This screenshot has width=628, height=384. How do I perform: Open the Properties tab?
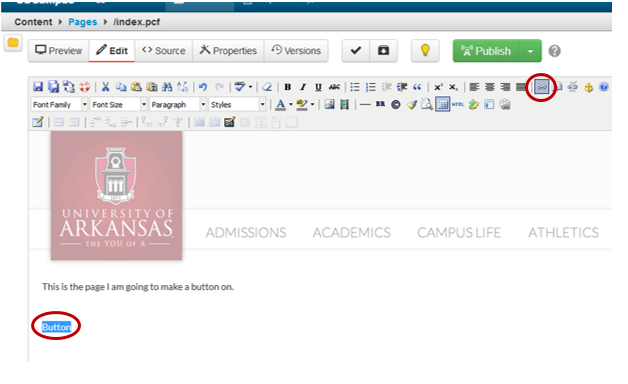[x=228, y=51]
